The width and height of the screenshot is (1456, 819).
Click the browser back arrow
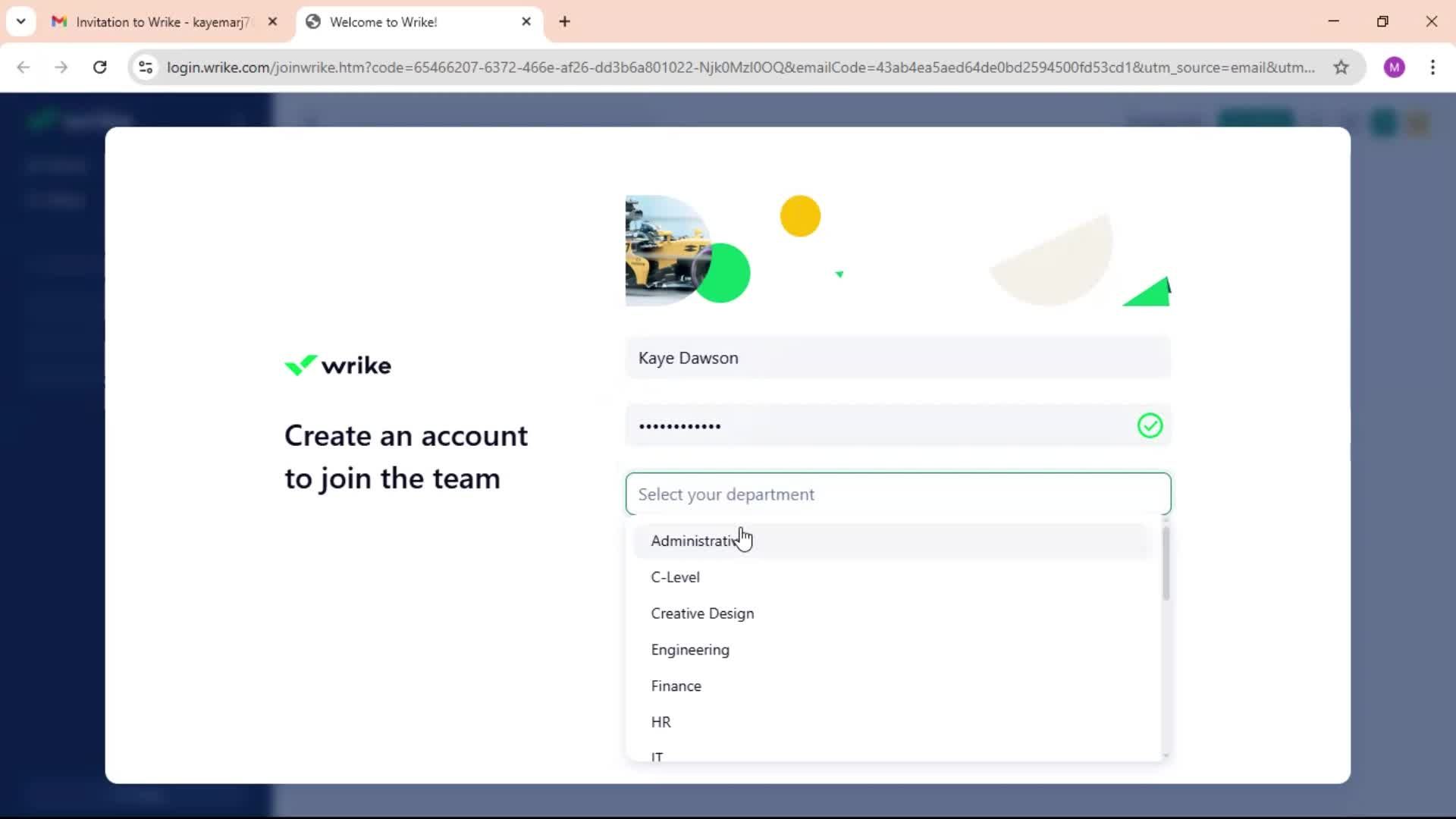pyautogui.click(x=24, y=67)
